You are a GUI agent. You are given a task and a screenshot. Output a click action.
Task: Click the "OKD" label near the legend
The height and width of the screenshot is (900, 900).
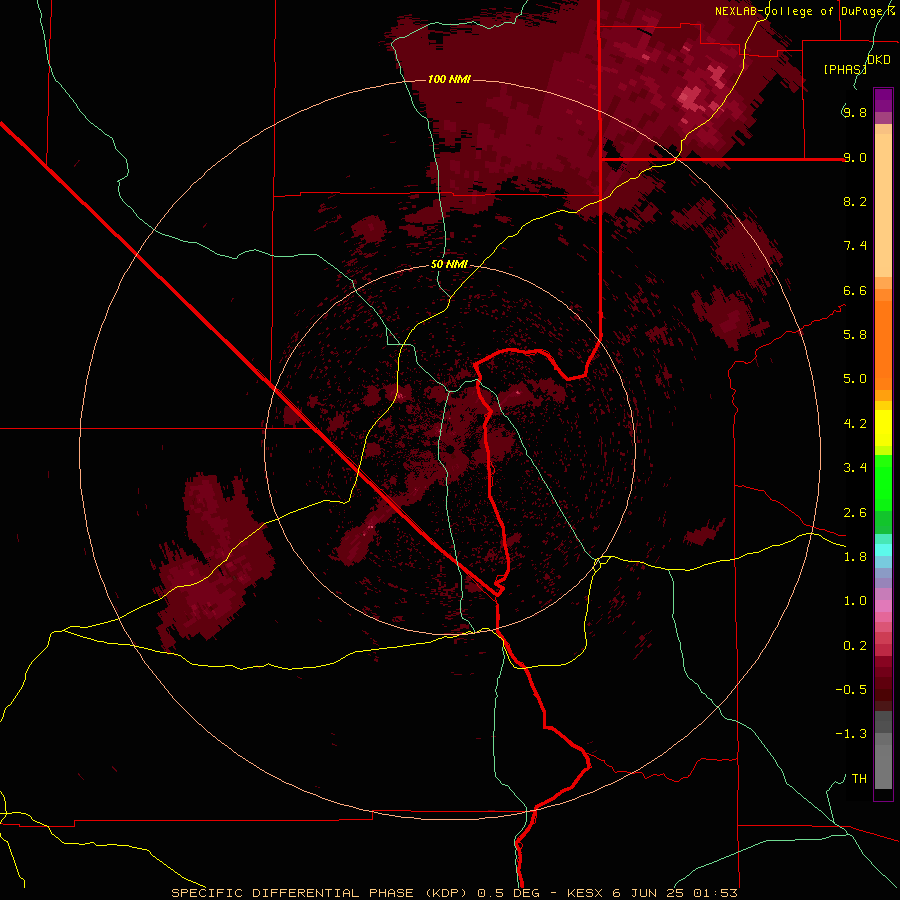tap(879, 60)
